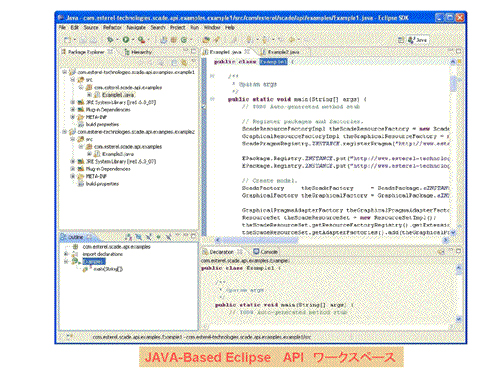Collapse the main method fold marker in editor
Screen dimensions: 500x377
pos(212,99)
